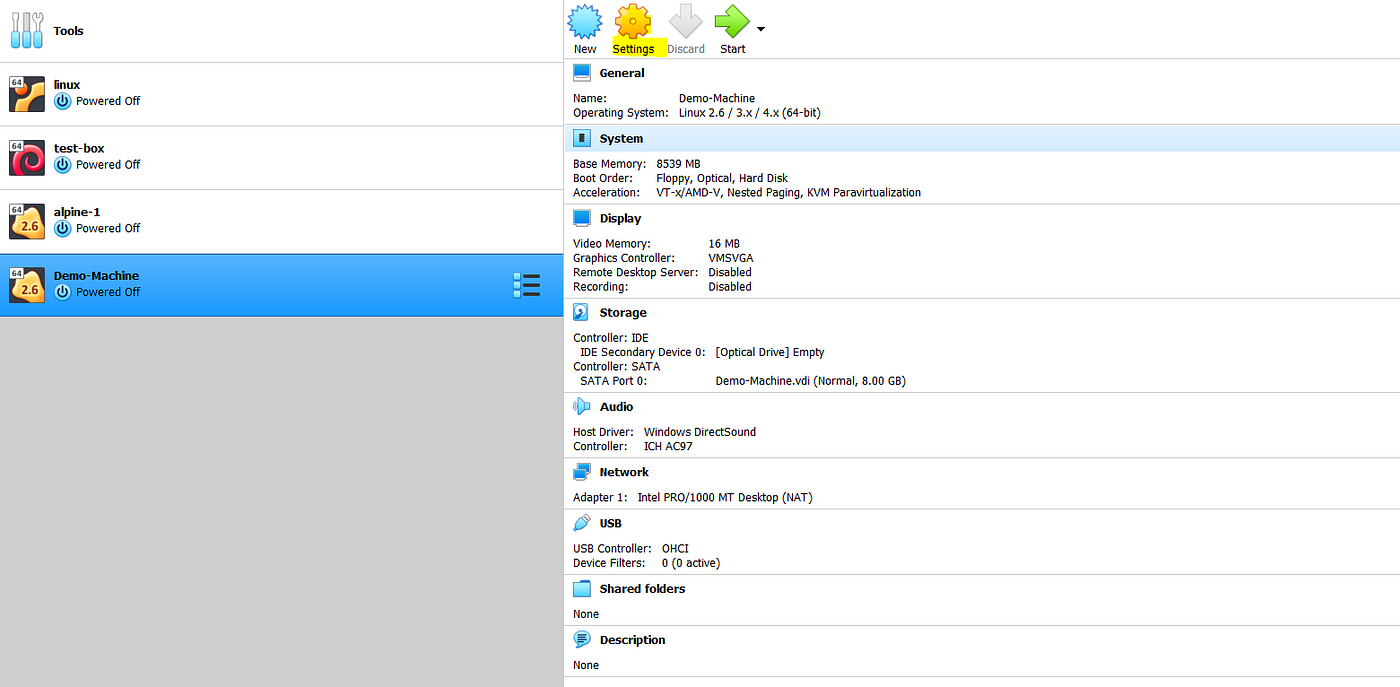1400x687 pixels.
Task: Open the Shared folders section heading
Action: pos(642,589)
